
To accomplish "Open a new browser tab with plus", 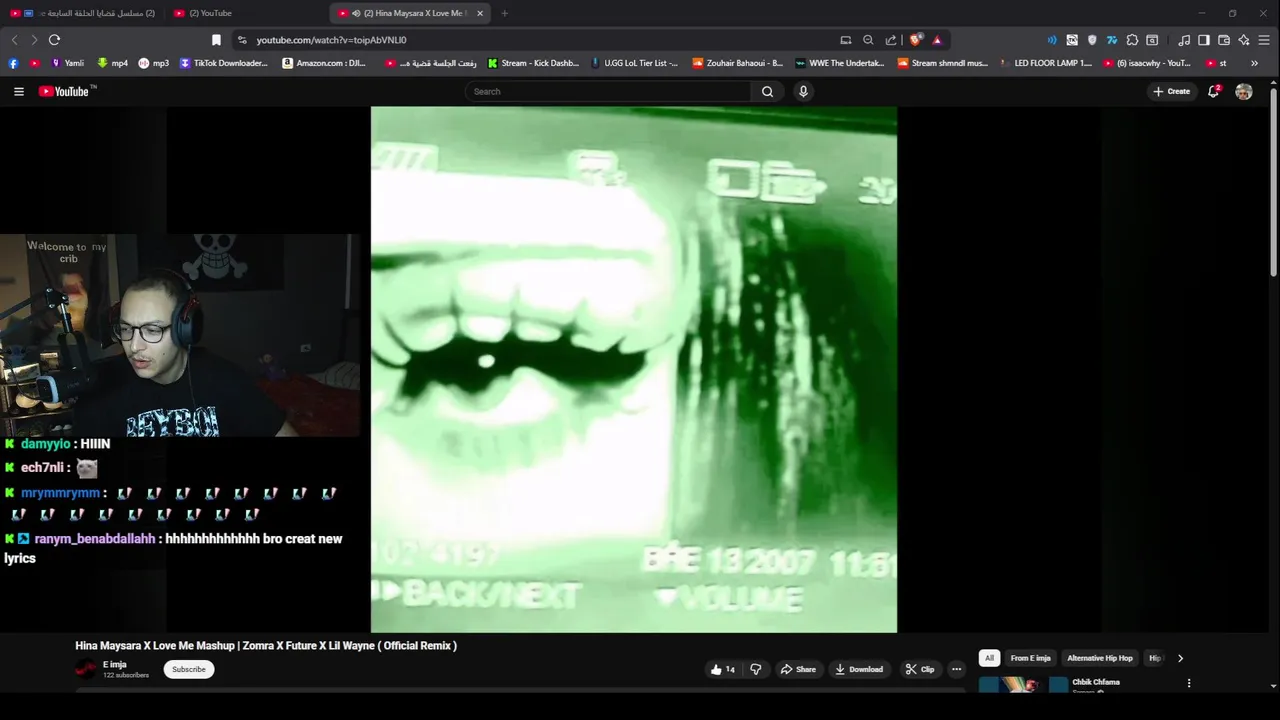I will [504, 13].
